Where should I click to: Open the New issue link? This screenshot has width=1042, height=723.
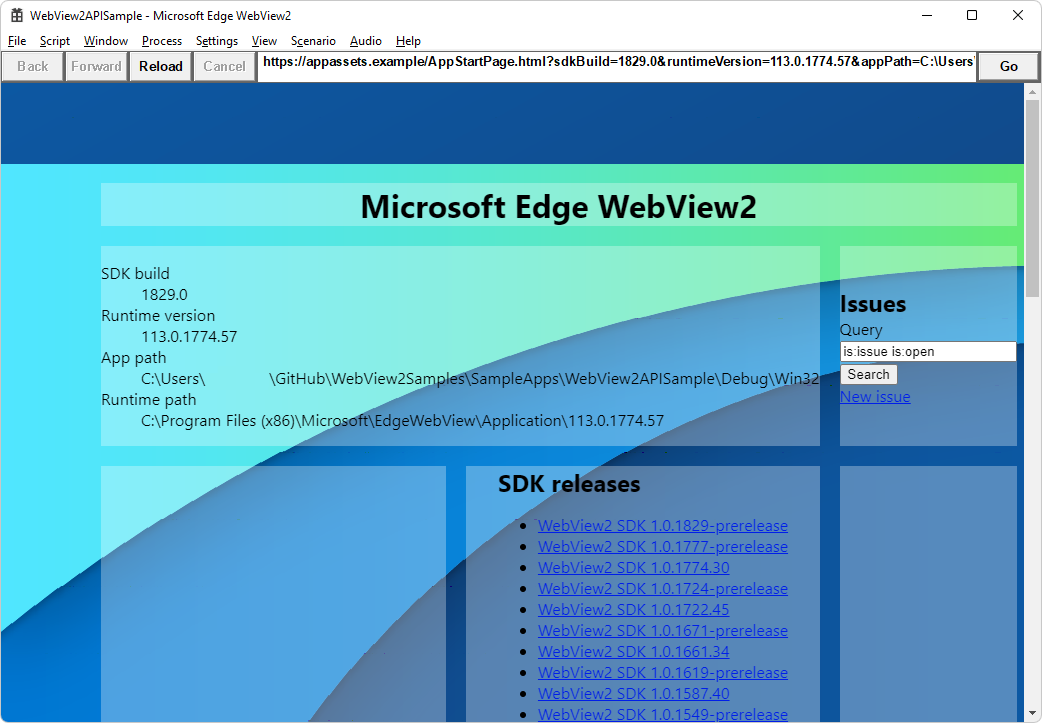click(x=875, y=396)
